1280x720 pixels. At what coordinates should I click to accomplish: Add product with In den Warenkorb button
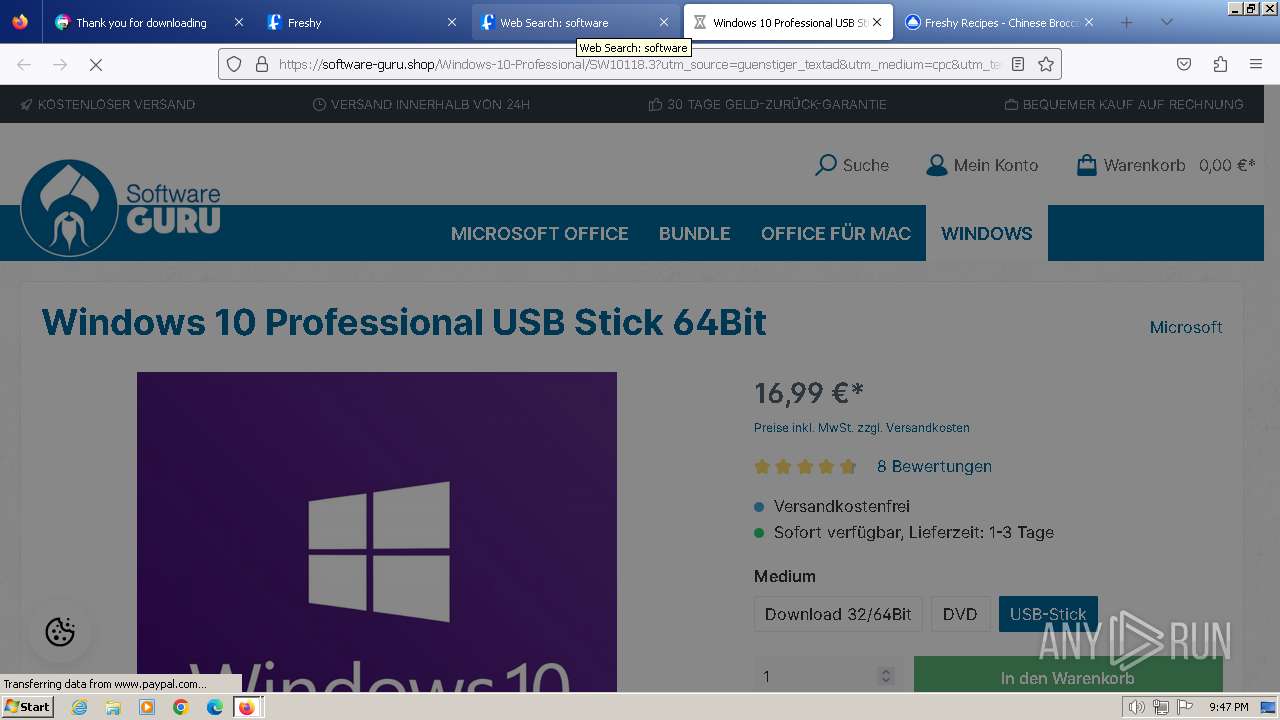(x=1068, y=675)
